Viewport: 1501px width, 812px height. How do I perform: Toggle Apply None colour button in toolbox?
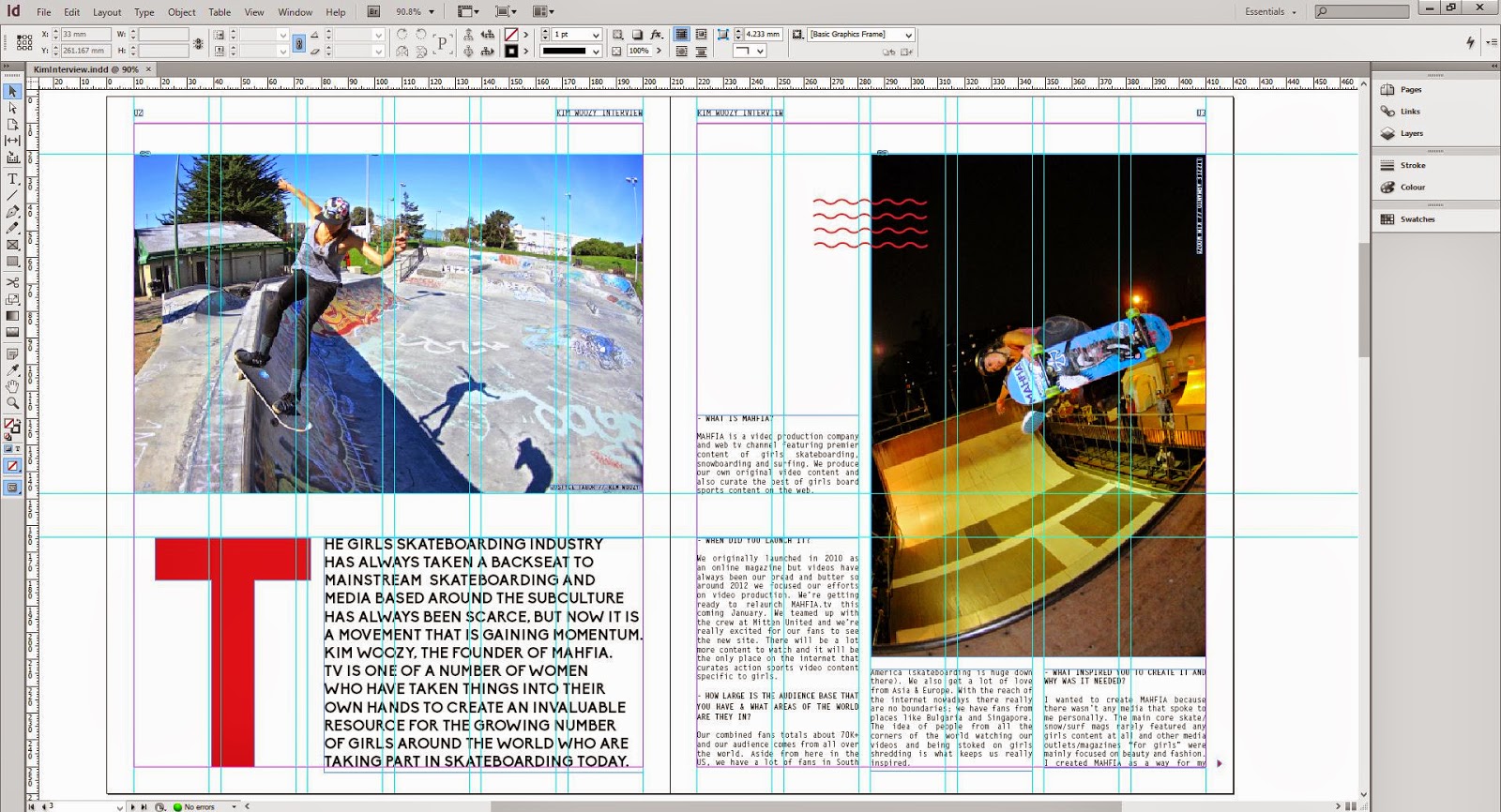click(x=13, y=466)
